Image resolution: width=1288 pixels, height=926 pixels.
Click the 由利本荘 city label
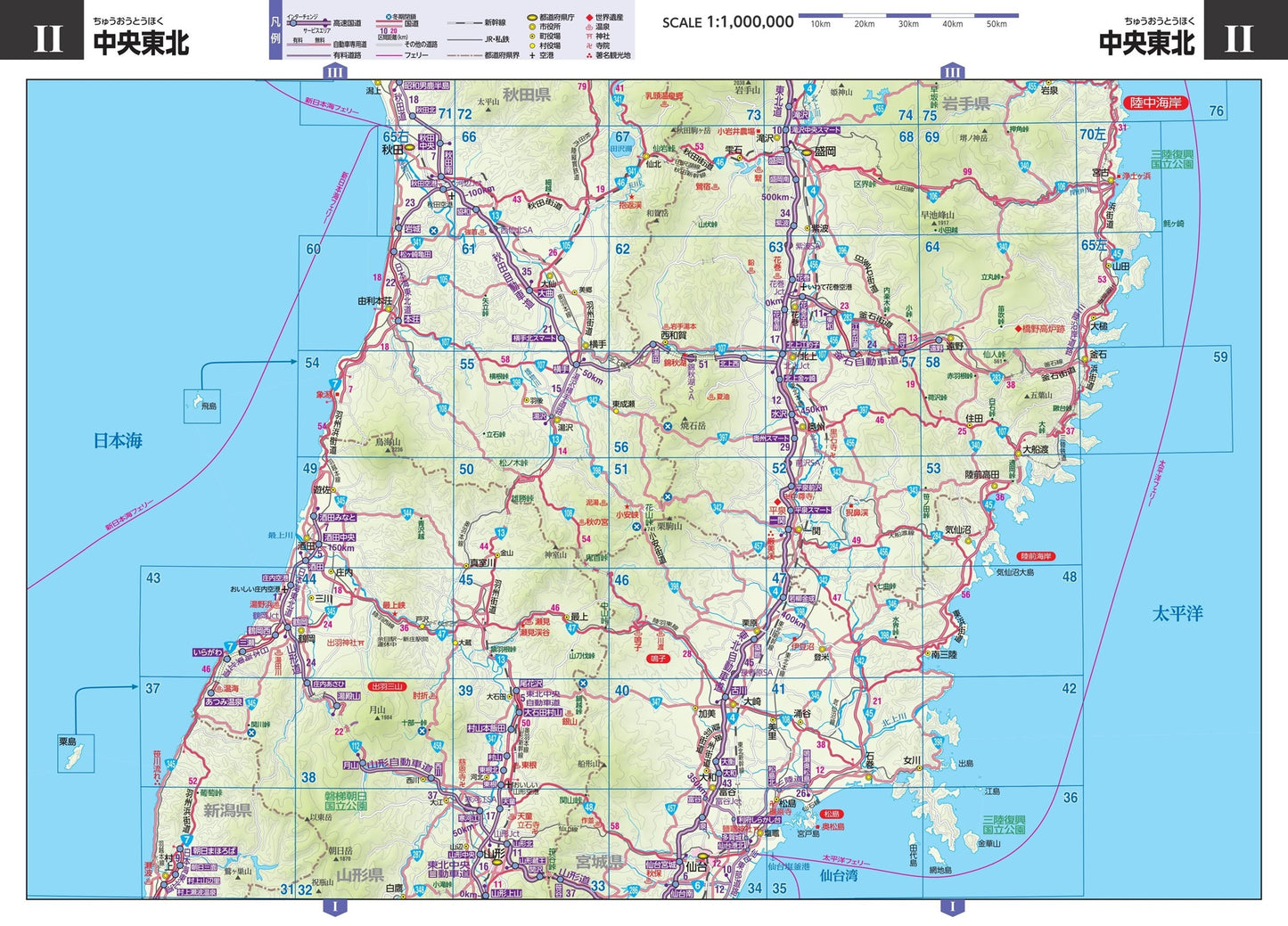(374, 301)
